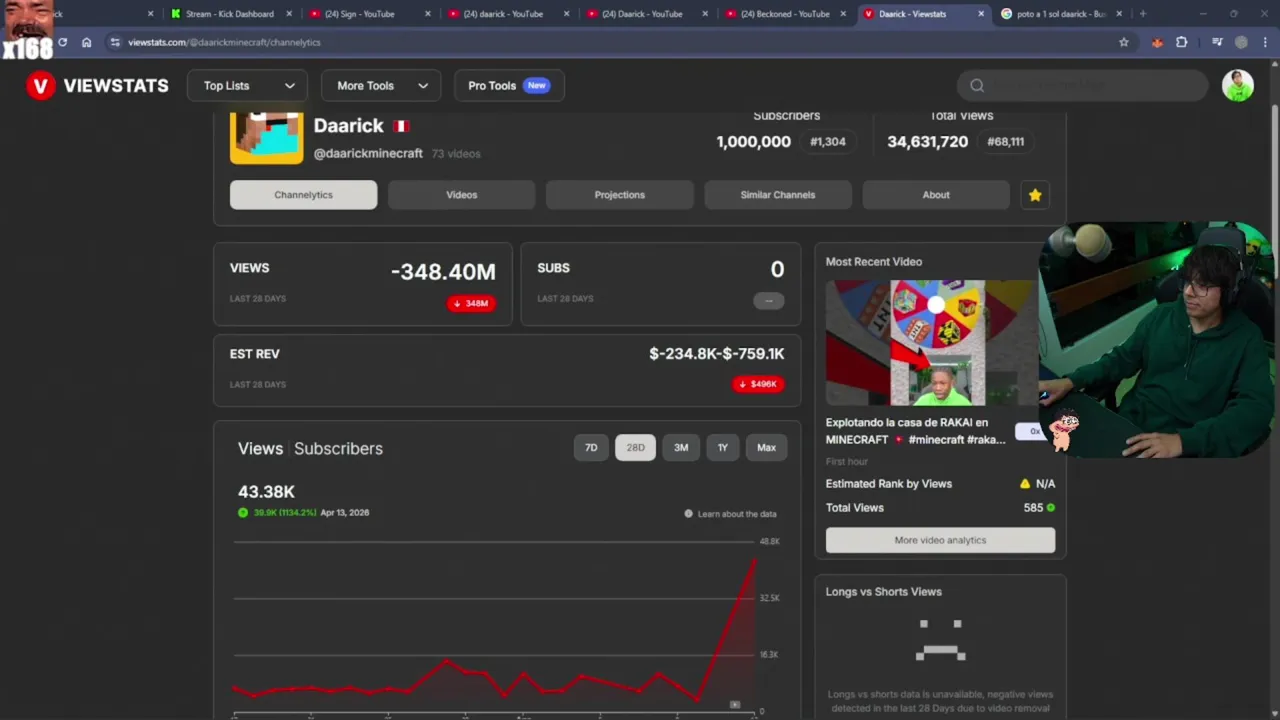Click the info icon beside Learn about the data
The image size is (1280, 720).
pyautogui.click(x=688, y=514)
